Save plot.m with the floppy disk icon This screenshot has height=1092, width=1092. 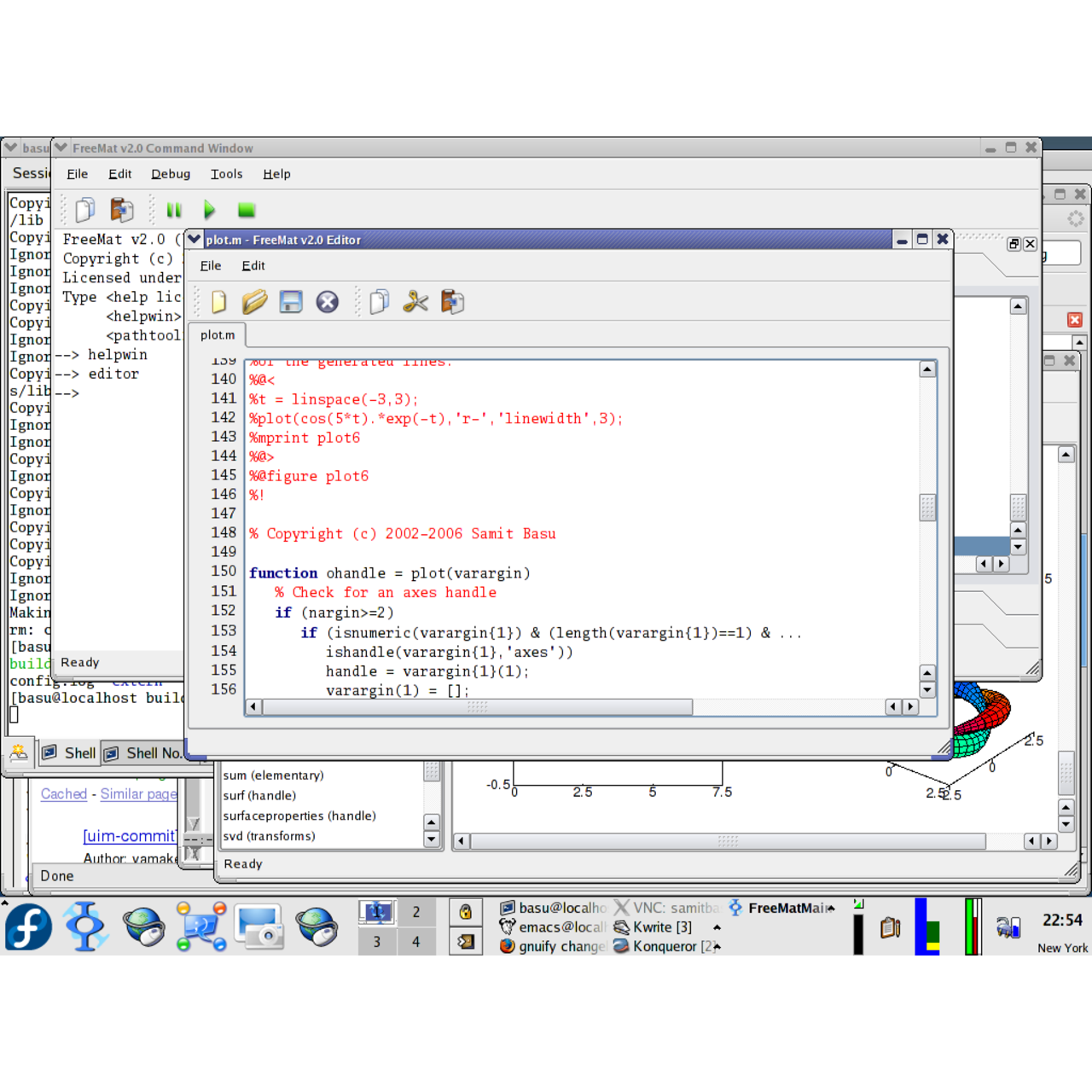pyautogui.click(x=291, y=302)
